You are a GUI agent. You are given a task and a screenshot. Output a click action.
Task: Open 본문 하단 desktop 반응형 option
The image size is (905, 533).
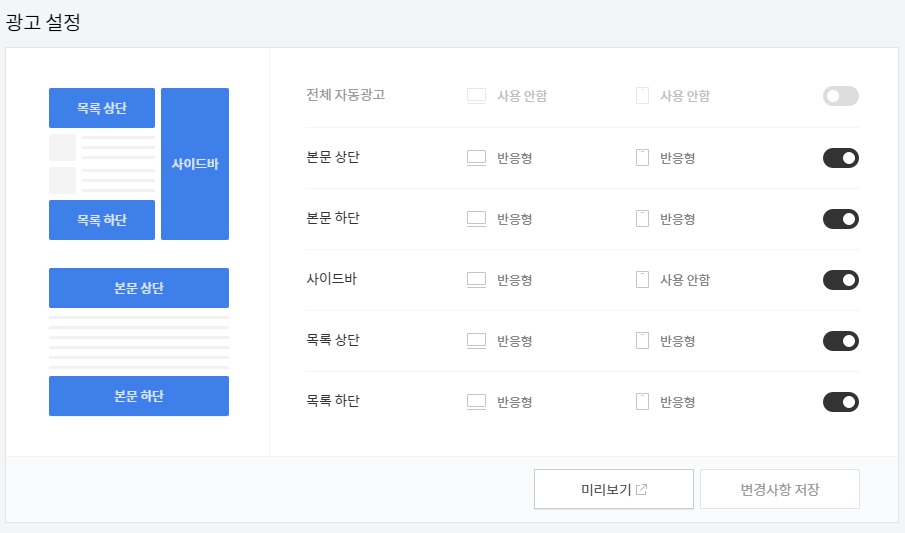pos(514,219)
